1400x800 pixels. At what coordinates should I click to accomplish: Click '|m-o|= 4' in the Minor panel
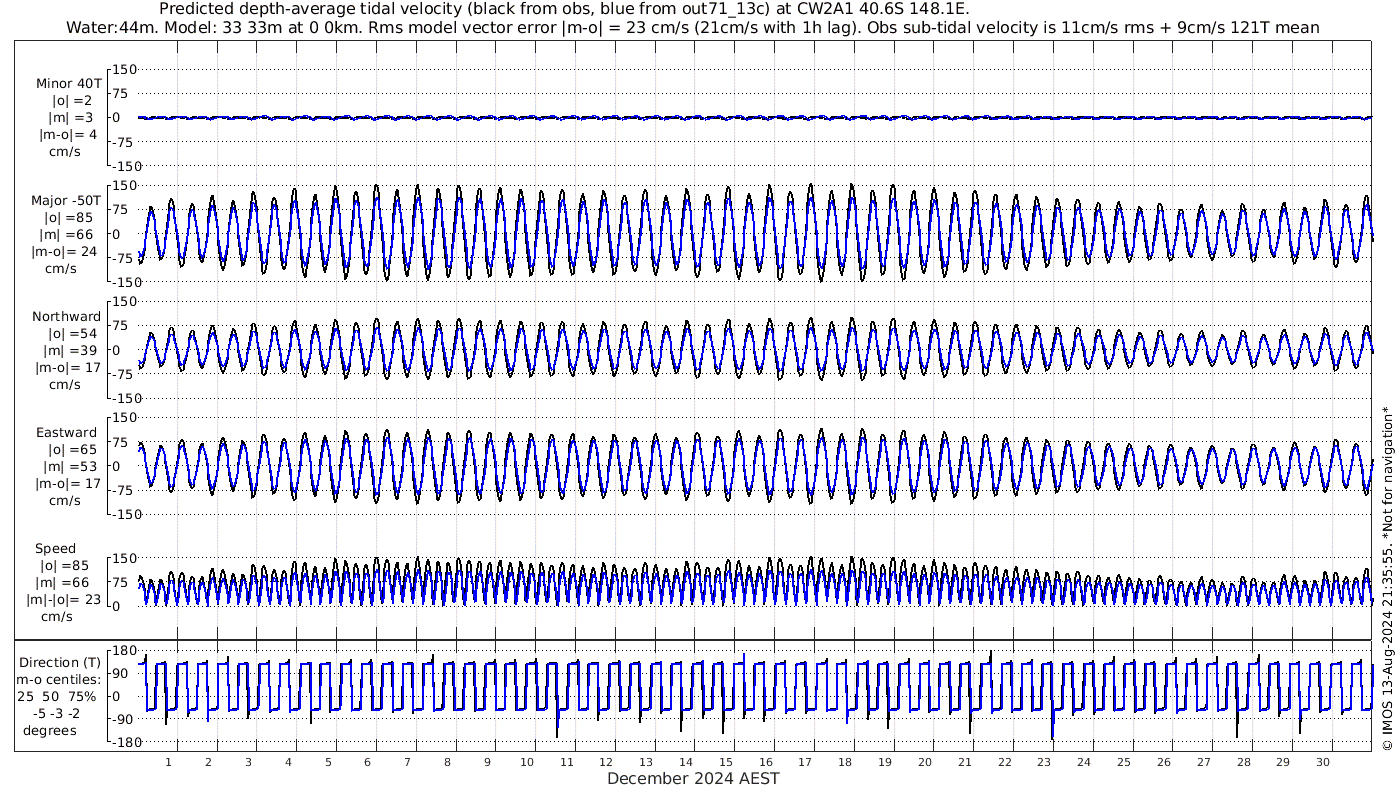pyautogui.click(x=68, y=135)
